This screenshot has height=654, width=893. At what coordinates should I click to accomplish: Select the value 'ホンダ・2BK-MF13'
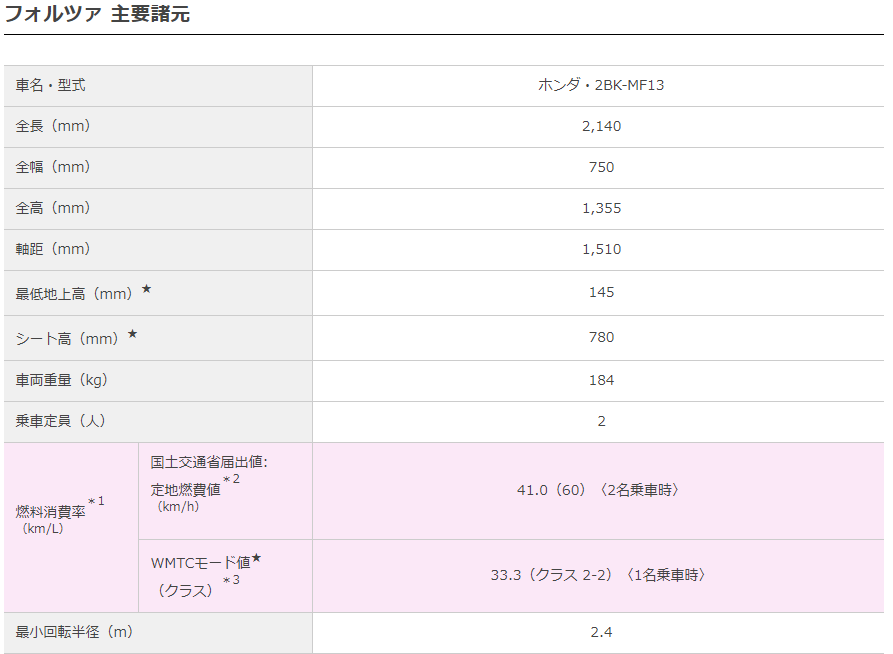coord(601,85)
